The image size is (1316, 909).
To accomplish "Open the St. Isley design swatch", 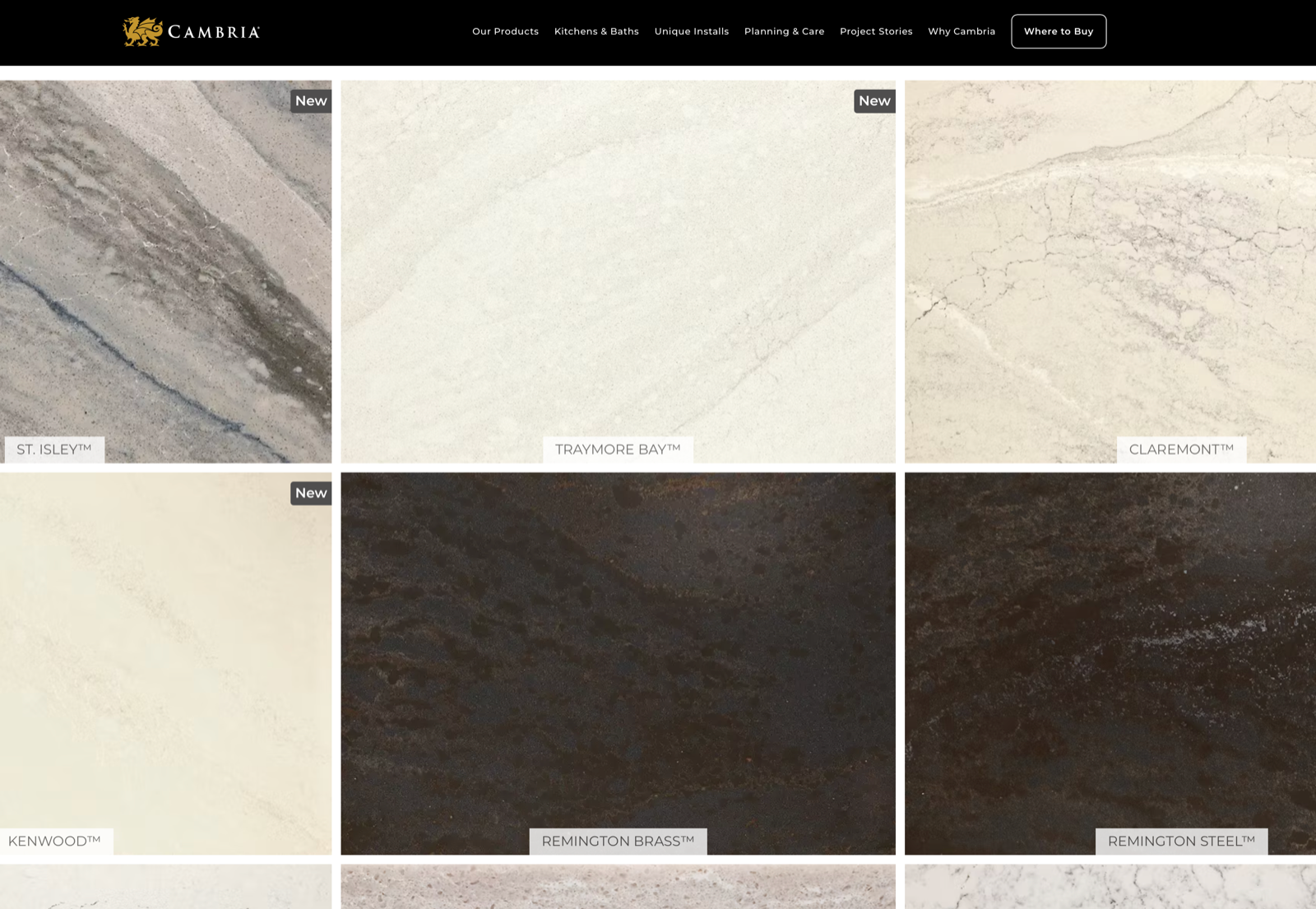I will click(165, 271).
